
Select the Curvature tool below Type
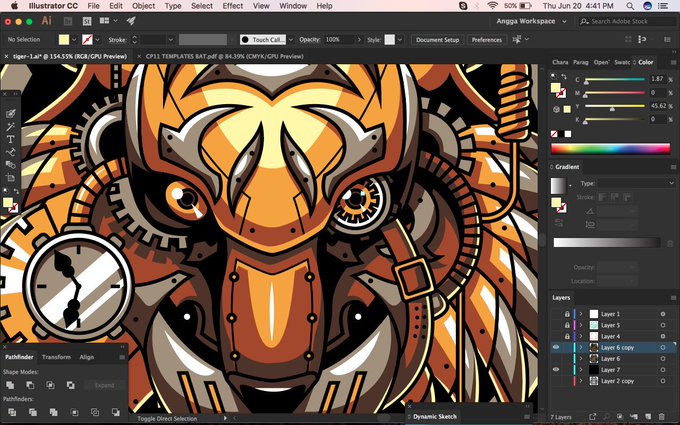click(10, 152)
